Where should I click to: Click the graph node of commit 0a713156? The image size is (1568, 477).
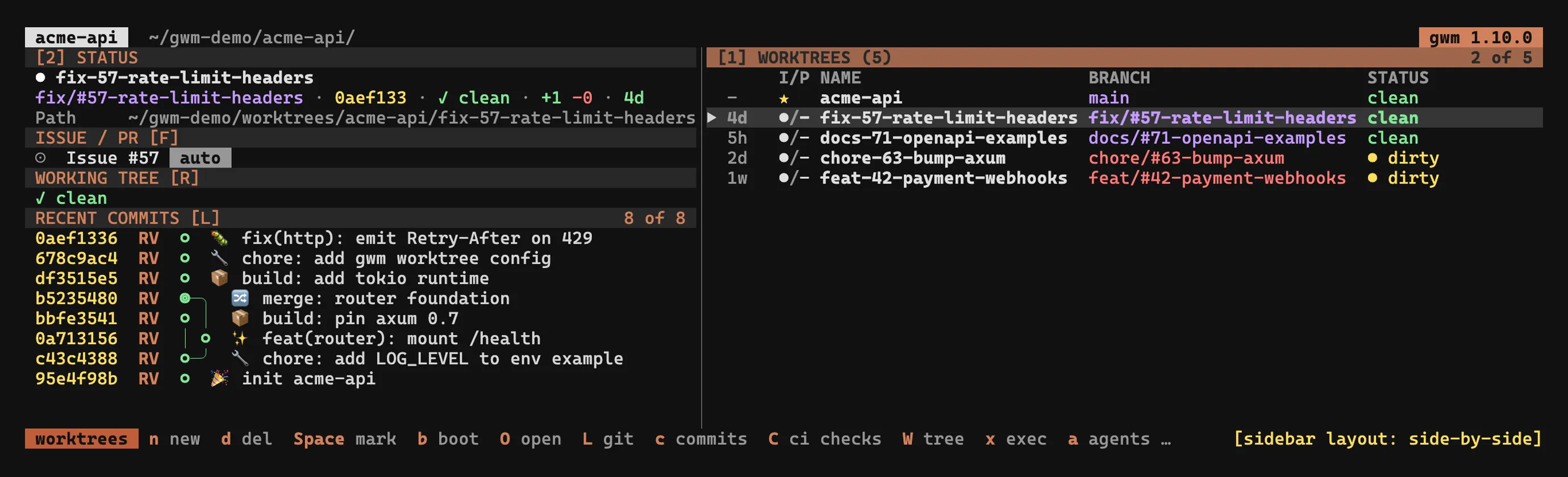(206, 339)
